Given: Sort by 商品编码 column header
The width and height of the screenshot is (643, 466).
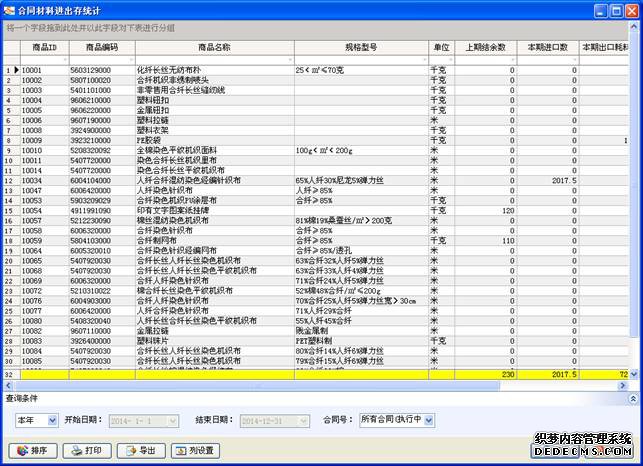Looking at the screenshot, I should 102,47.
